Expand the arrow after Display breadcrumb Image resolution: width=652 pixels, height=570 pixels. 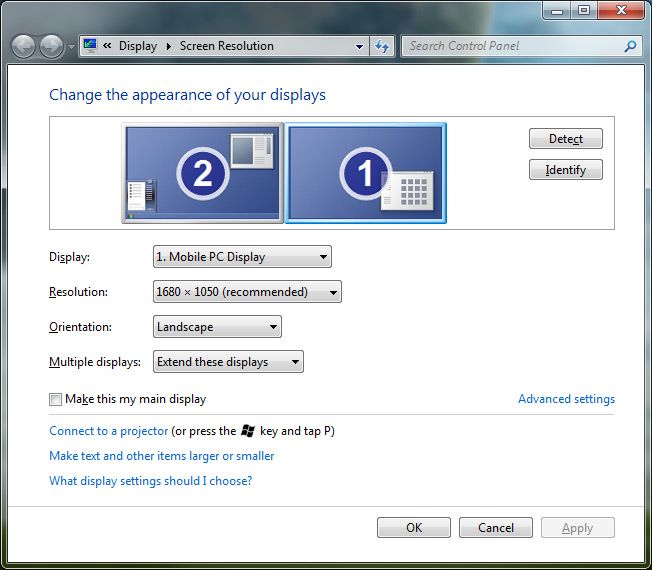pyautogui.click(x=169, y=46)
